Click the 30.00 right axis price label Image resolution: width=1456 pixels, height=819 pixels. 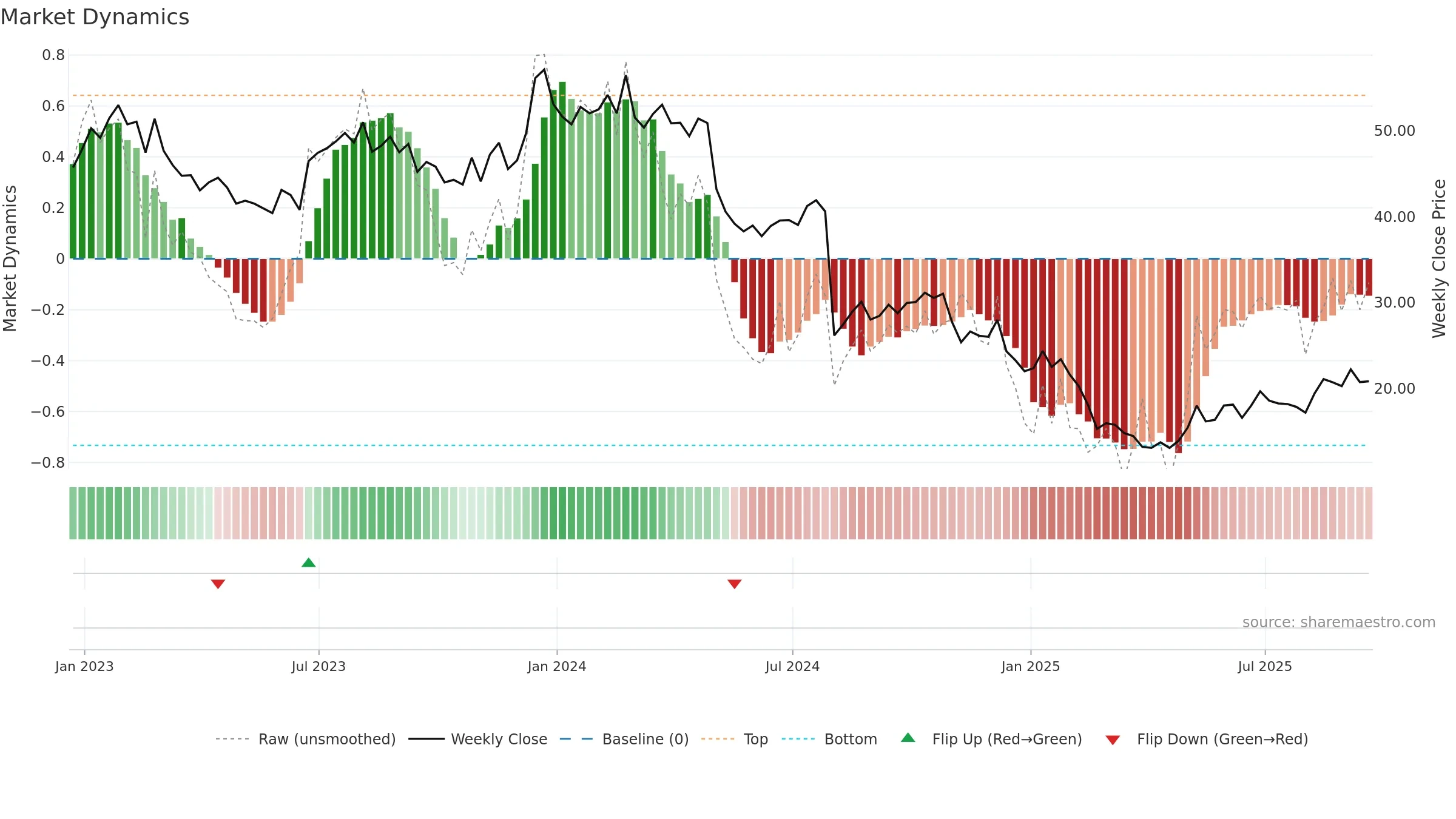1395,303
